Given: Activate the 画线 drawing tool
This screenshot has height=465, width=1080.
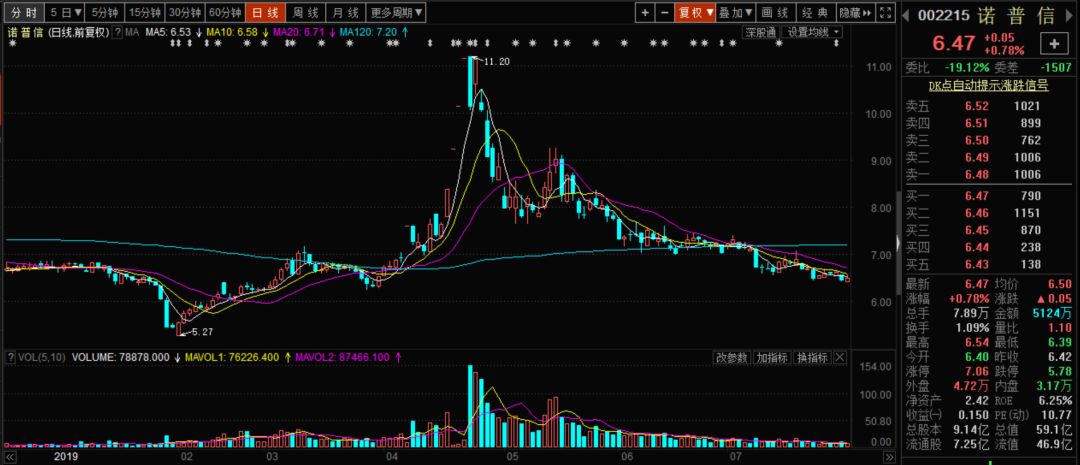Looking at the screenshot, I should (x=776, y=12).
